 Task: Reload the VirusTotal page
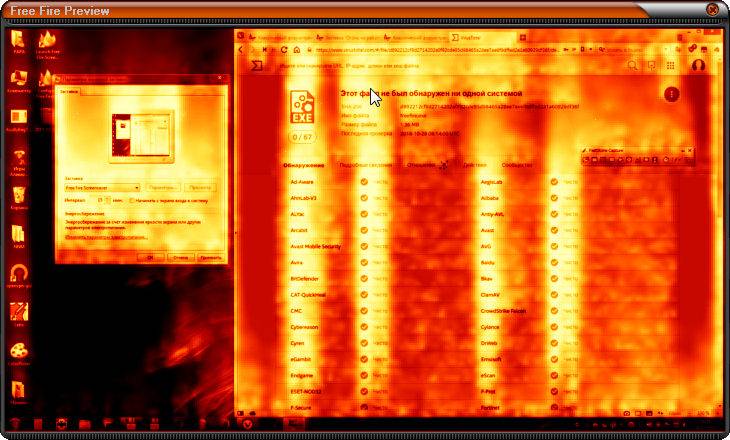pos(284,50)
